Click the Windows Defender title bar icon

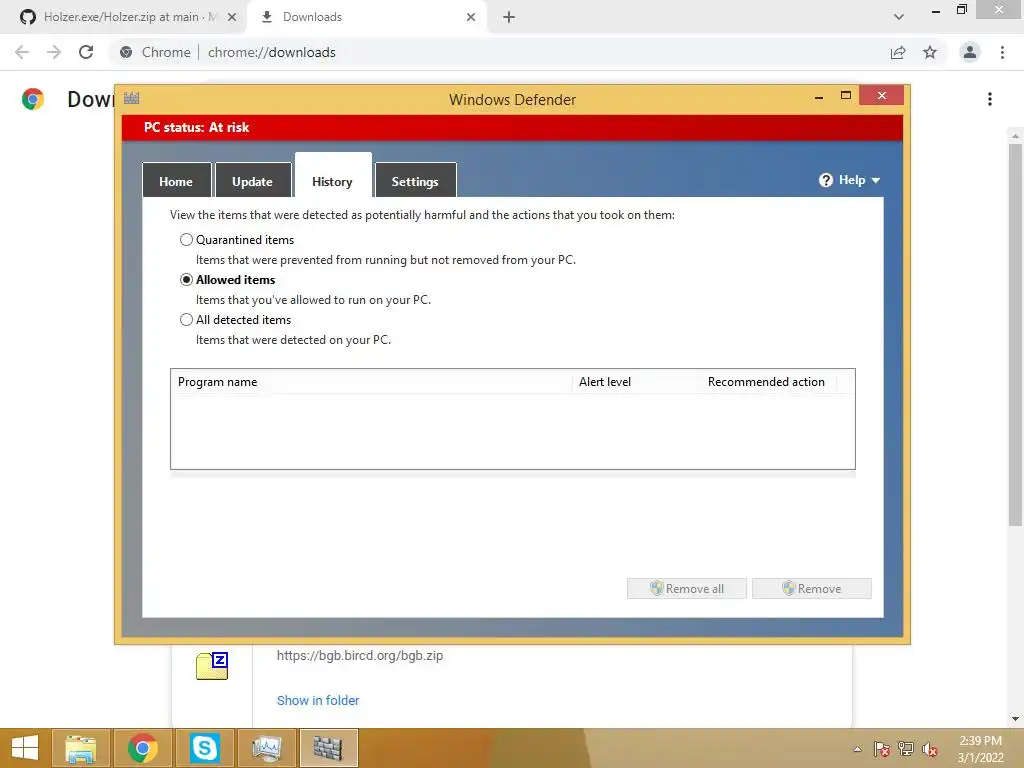(x=131, y=99)
